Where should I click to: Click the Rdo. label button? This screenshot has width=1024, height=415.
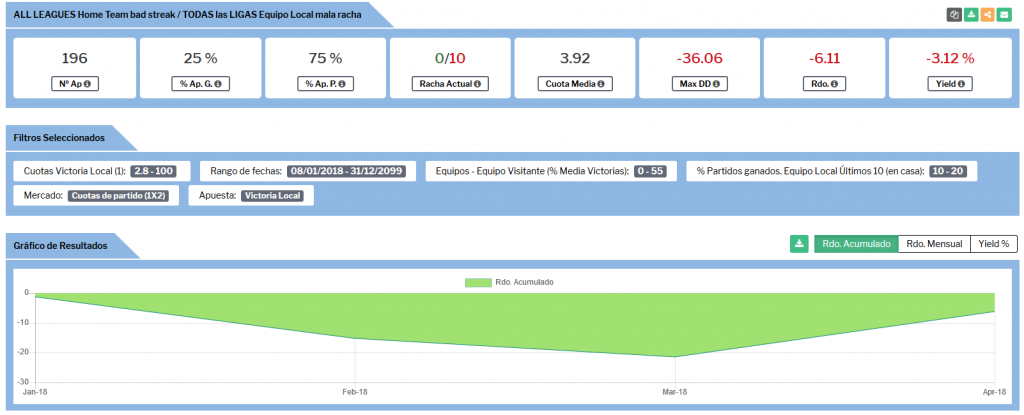click(x=824, y=84)
